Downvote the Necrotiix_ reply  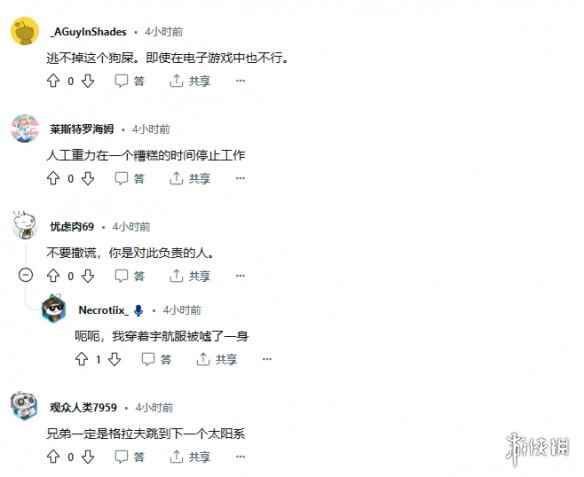(x=114, y=359)
